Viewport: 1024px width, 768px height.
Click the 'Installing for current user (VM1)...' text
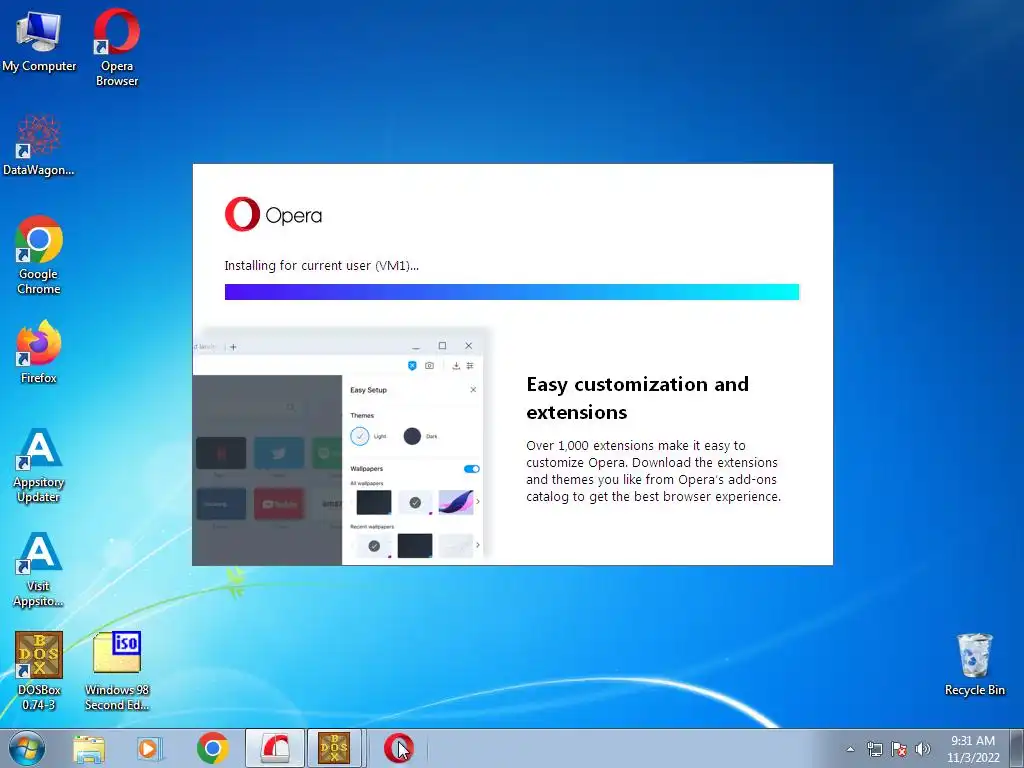coord(321,265)
